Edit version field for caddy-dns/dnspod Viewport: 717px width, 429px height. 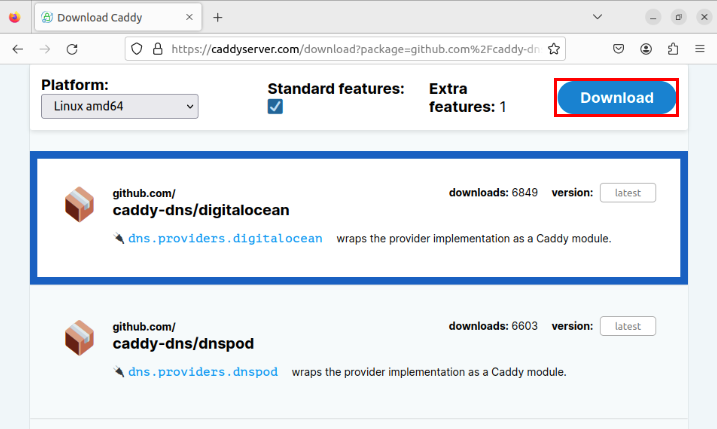tap(627, 326)
